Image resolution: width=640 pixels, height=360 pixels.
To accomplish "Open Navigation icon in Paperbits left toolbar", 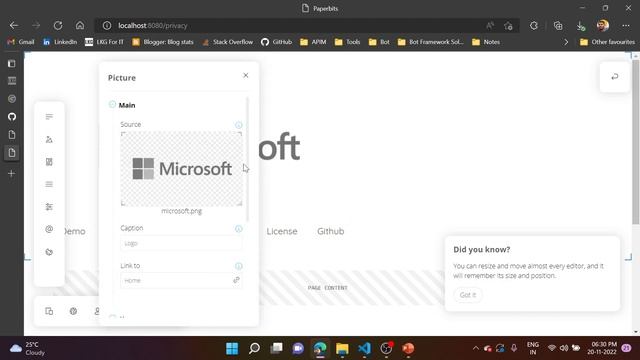I will click(x=49, y=184).
